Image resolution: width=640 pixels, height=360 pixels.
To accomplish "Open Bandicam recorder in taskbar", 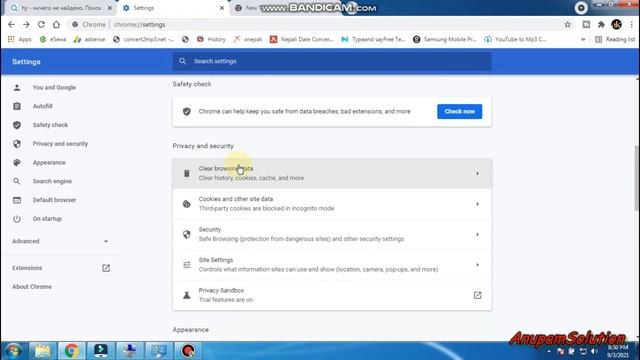I will [188, 351].
